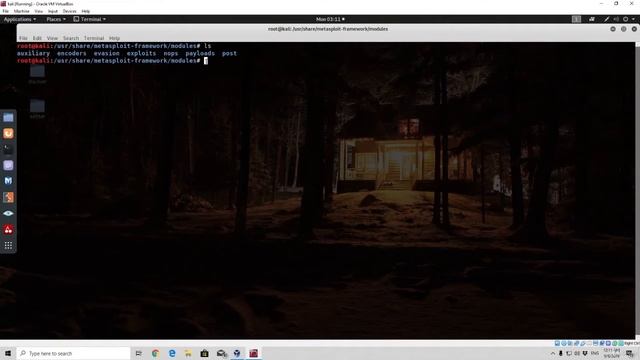Switch to the running Kali VM taskbar icon
The height and width of the screenshot is (360, 640).
(253, 353)
